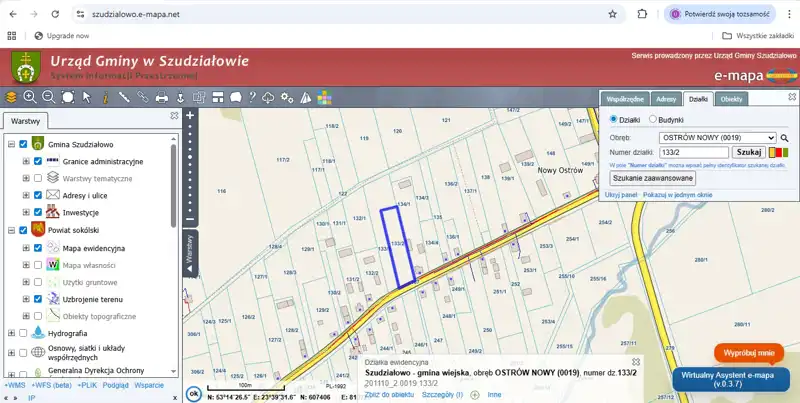Click the triangular prism toolbar icon

[x=306, y=97]
